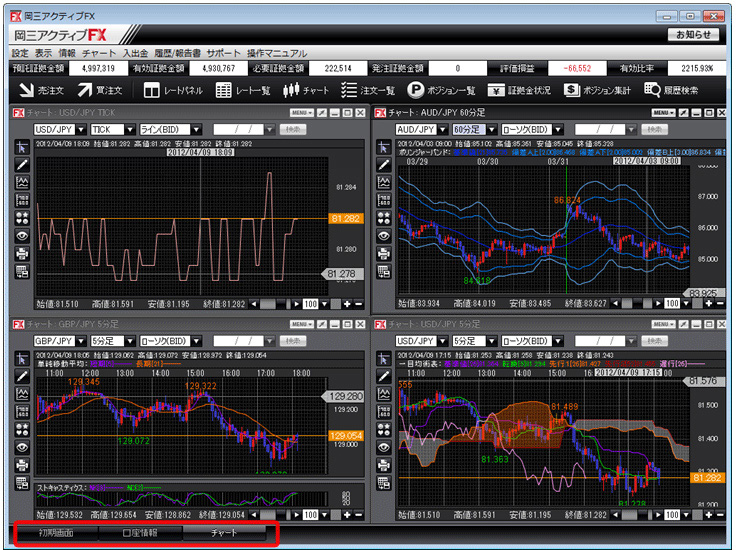Switch to the 初期画面 tab
The width and height of the screenshot is (736, 550).
[x=56, y=533]
